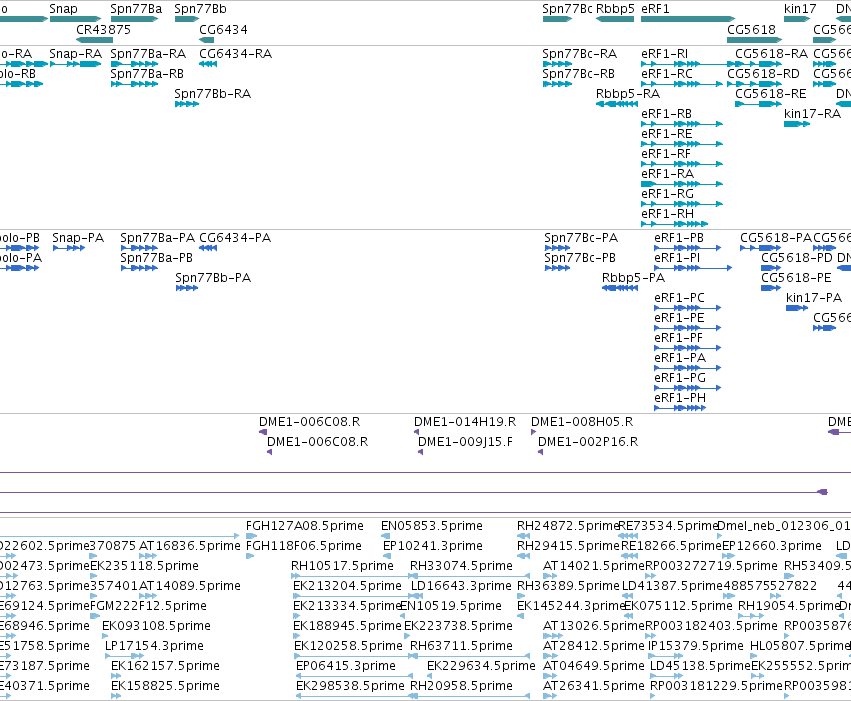
Task: Click protein eRF1-PI
Action: 693,268
